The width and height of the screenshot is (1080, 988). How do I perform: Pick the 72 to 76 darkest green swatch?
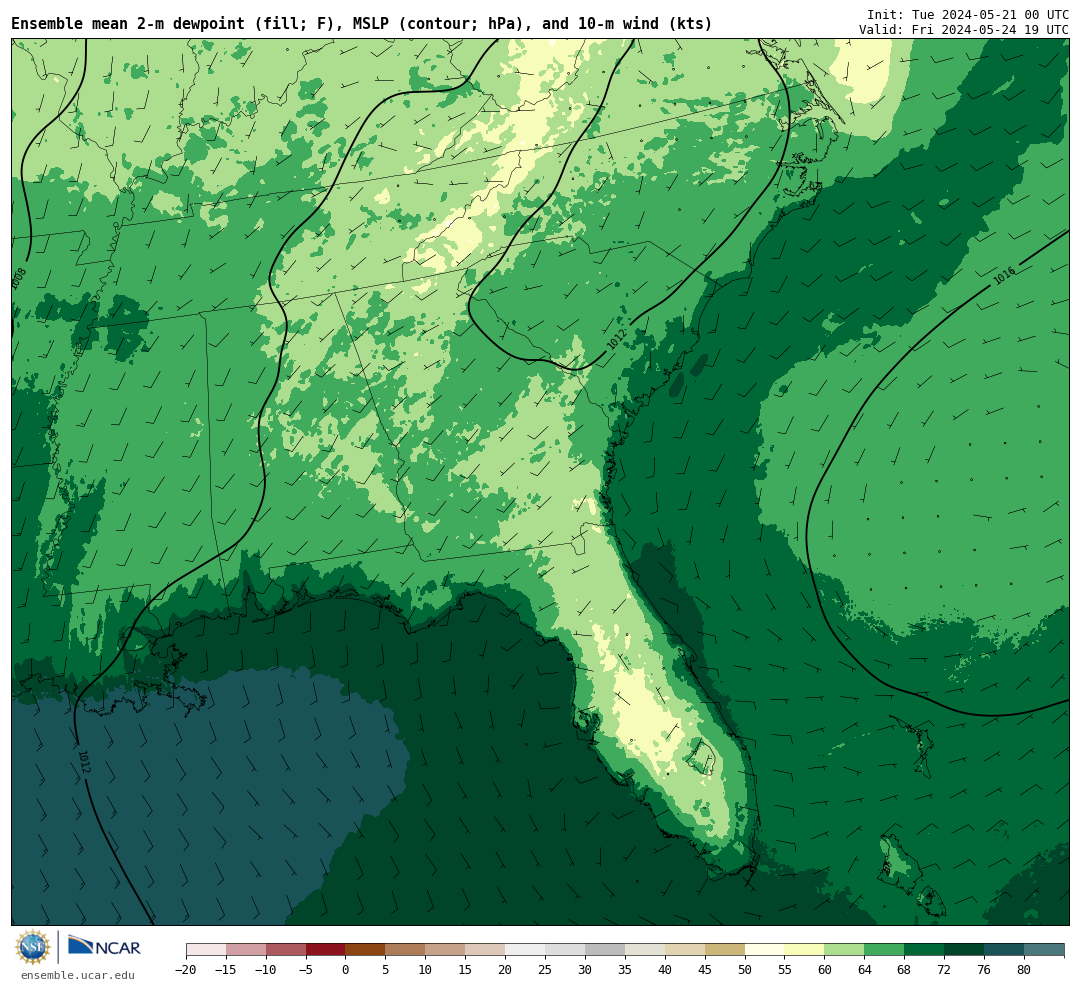pos(965,950)
